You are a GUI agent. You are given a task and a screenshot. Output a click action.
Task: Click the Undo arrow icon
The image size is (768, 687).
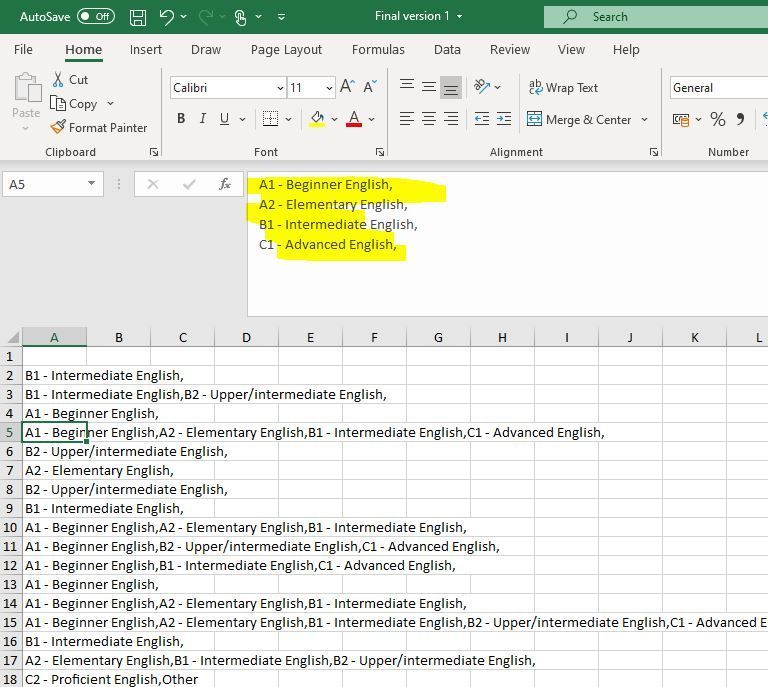(x=167, y=17)
